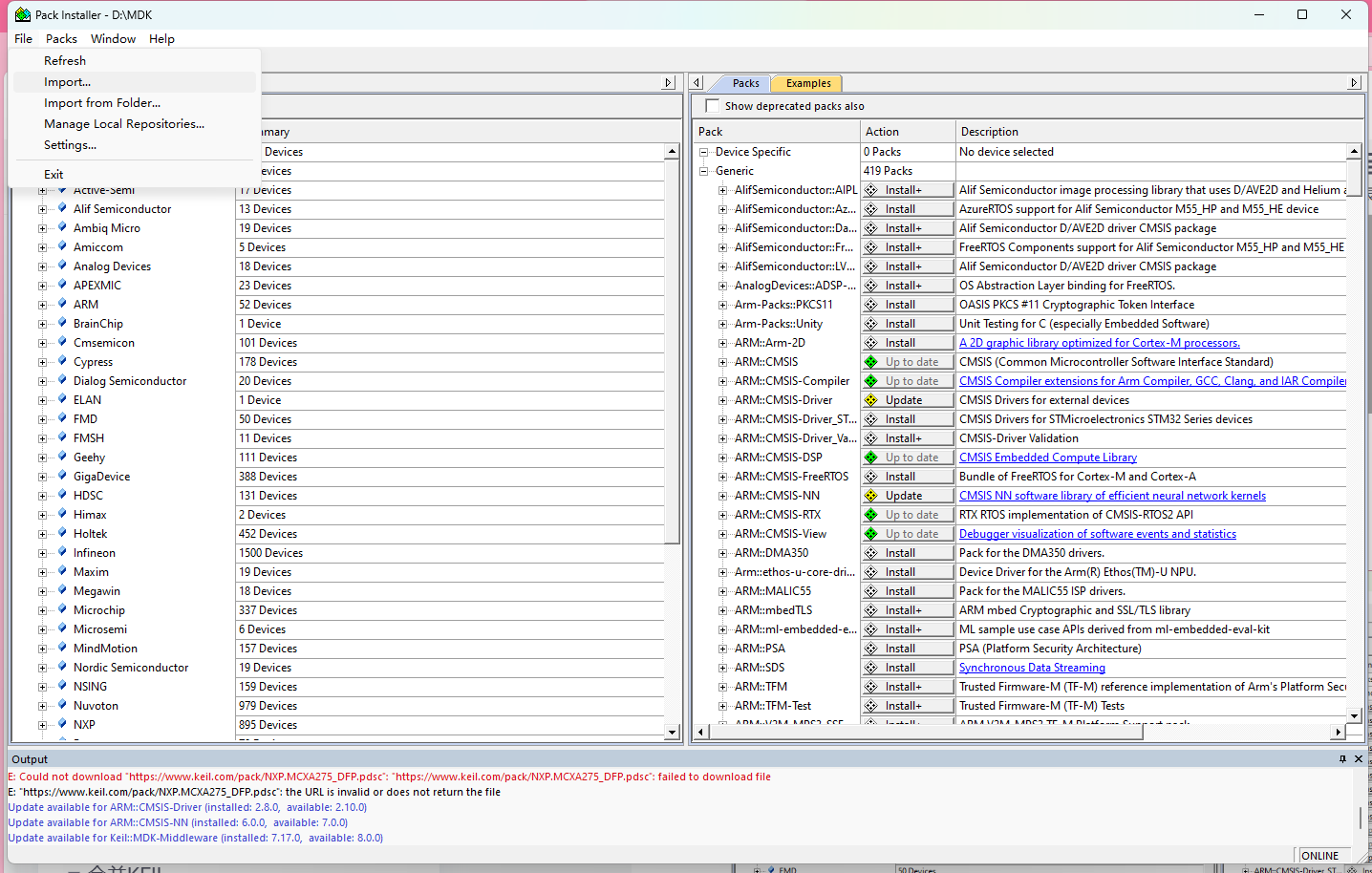Click install icon for ARM::DMA350 pack

pyautogui.click(x=871, y=553)
